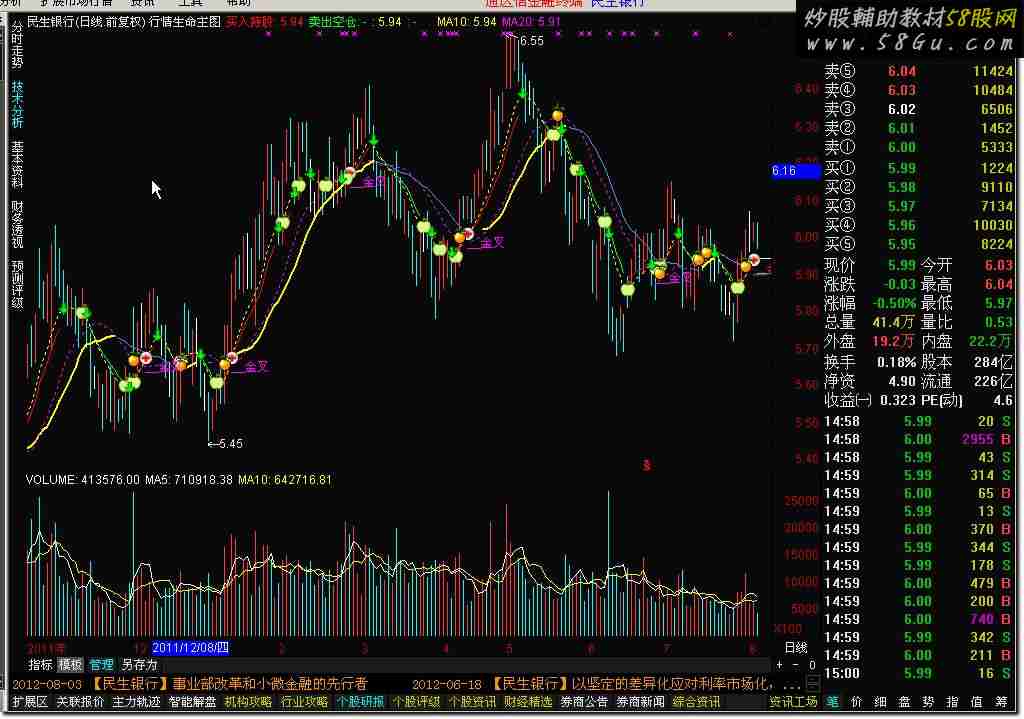Open the 综合资讯 bottom tab

coord(696,702)
